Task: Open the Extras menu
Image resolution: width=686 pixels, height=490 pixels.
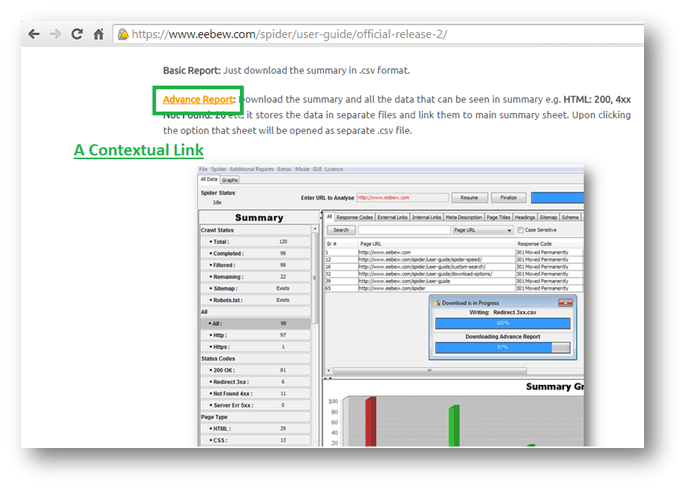Action: click(x=284, y=169)
